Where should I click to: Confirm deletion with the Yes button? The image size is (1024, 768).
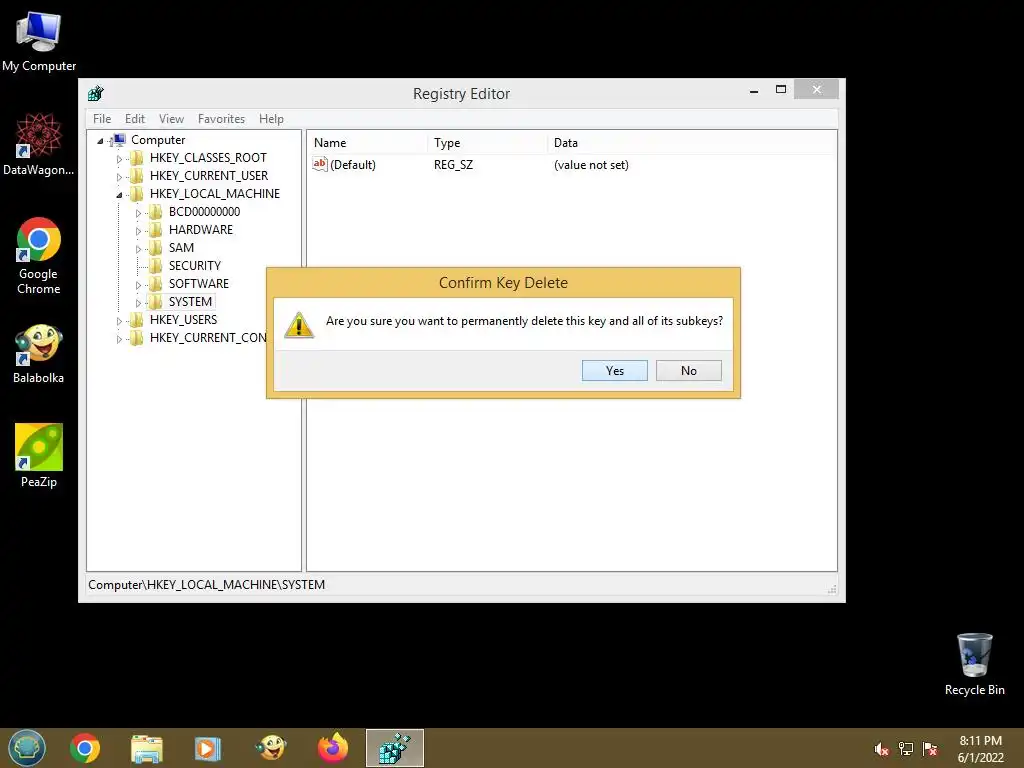coord(615,370)
